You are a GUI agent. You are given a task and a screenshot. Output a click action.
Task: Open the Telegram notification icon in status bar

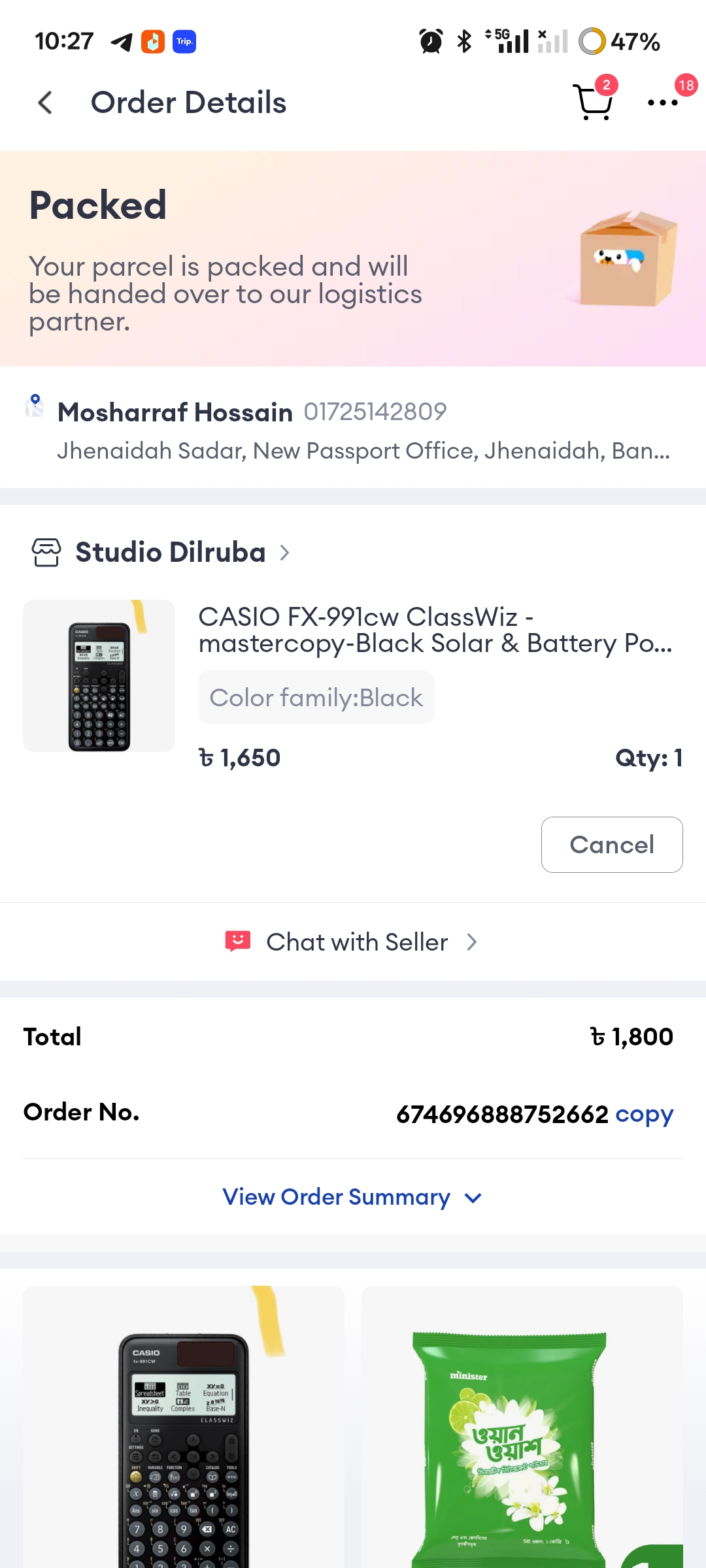pos(122,42)
